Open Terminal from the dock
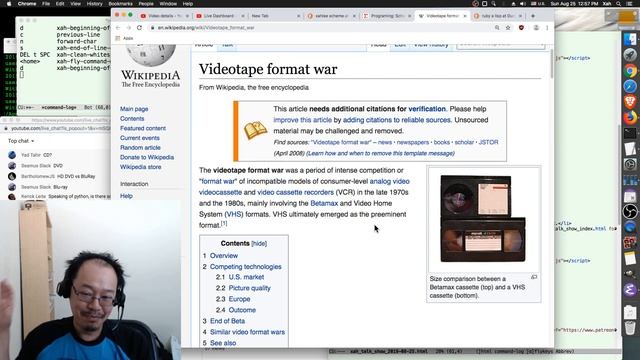The width and height of the screenshot is (640, 360). click(x=630, y=133)
